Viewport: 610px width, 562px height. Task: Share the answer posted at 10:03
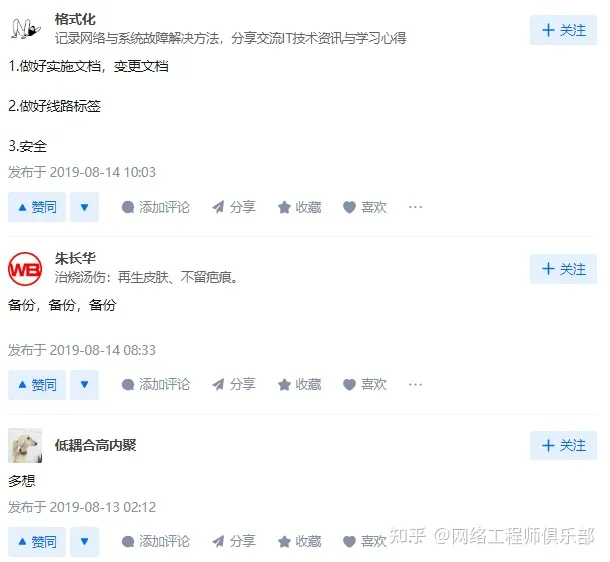tap(233, 207)
